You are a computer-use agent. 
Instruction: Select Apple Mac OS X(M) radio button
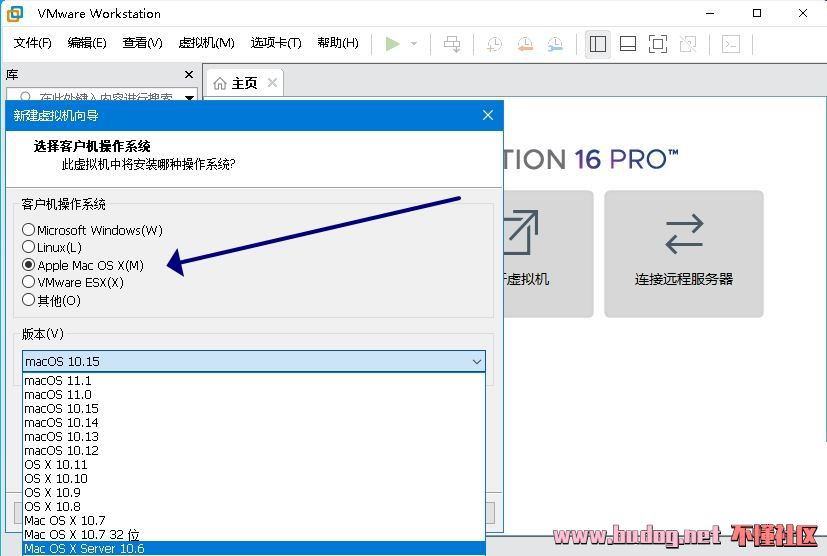(x=28, y=264)
